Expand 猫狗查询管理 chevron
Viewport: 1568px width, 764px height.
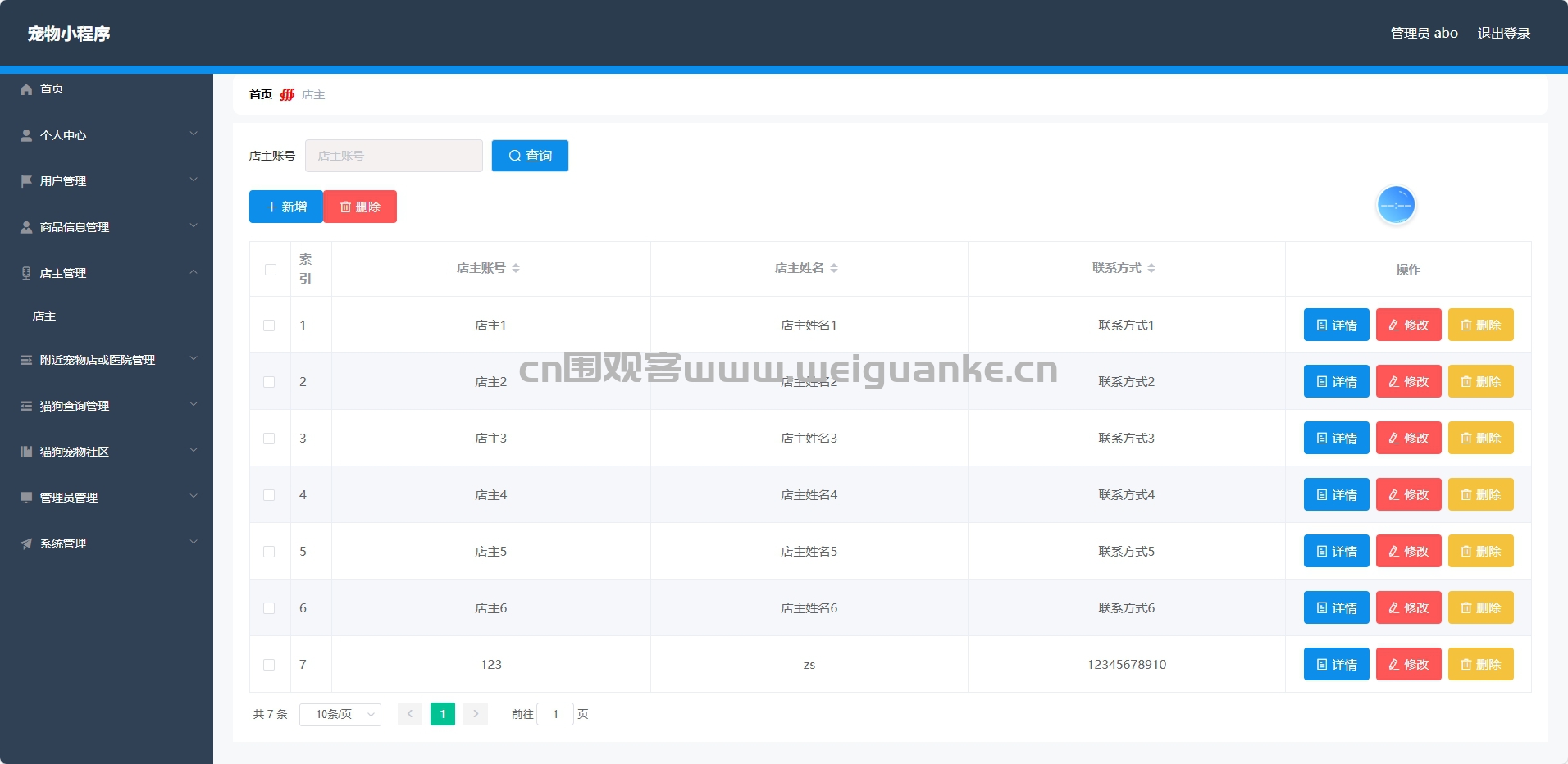point(194,404)
